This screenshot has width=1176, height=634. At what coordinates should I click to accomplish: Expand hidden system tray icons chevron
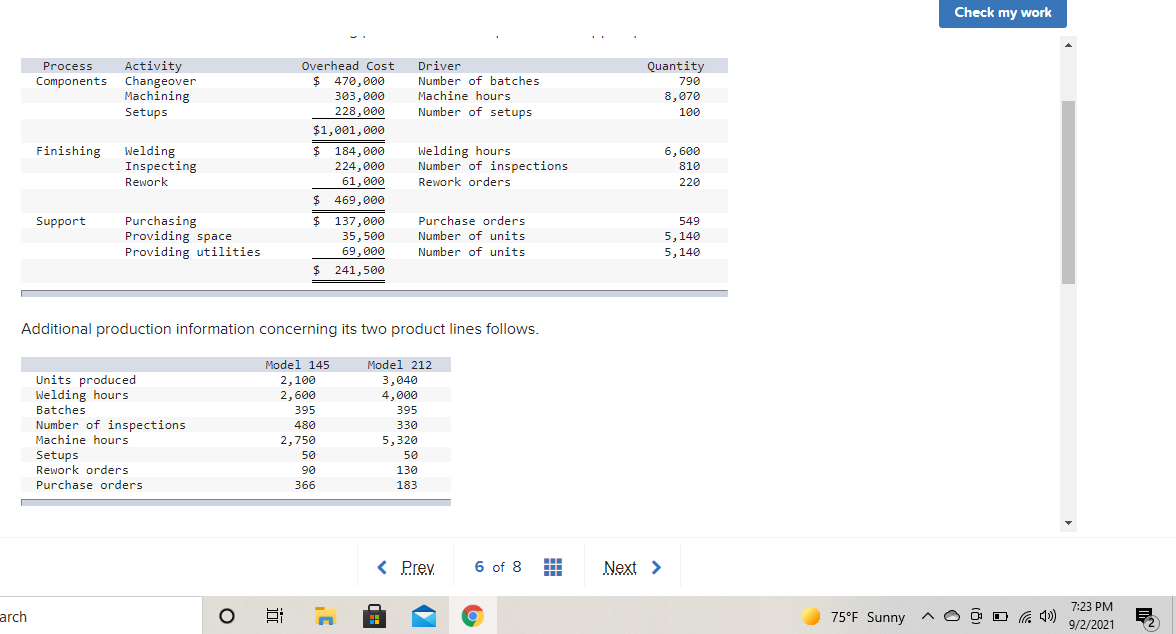click(x=928, y=617)
